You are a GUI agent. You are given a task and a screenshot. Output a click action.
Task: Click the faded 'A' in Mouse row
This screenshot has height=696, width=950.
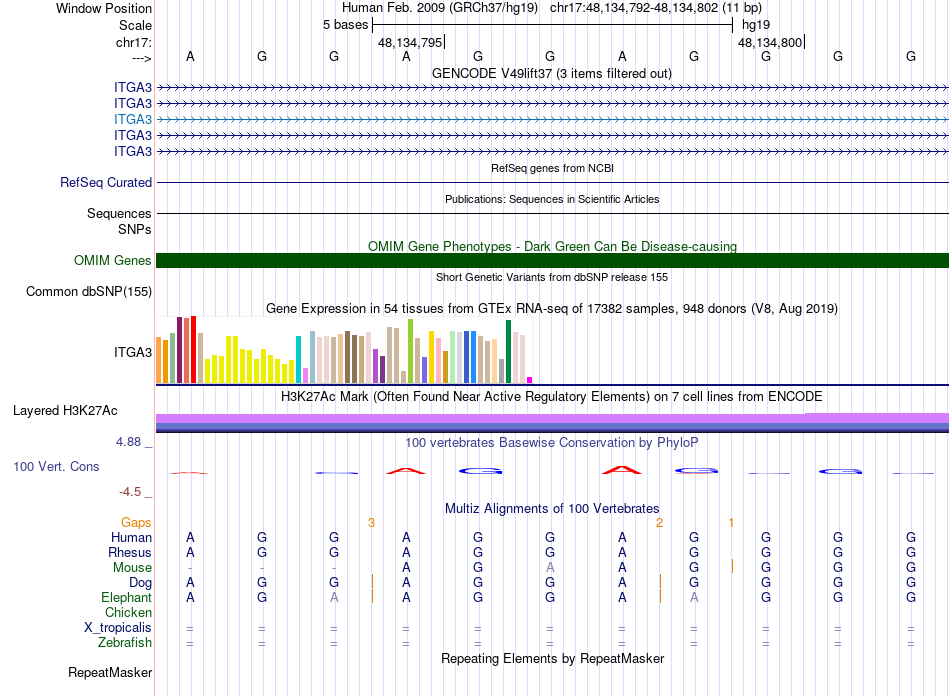550,568
